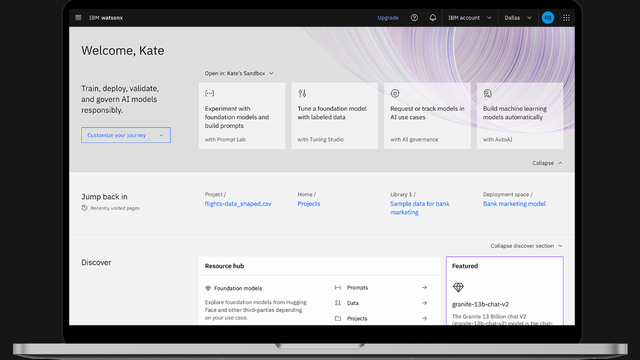Click the IBM watsonx title
This screenshot has width=640, height=360.
coord(106,18)
